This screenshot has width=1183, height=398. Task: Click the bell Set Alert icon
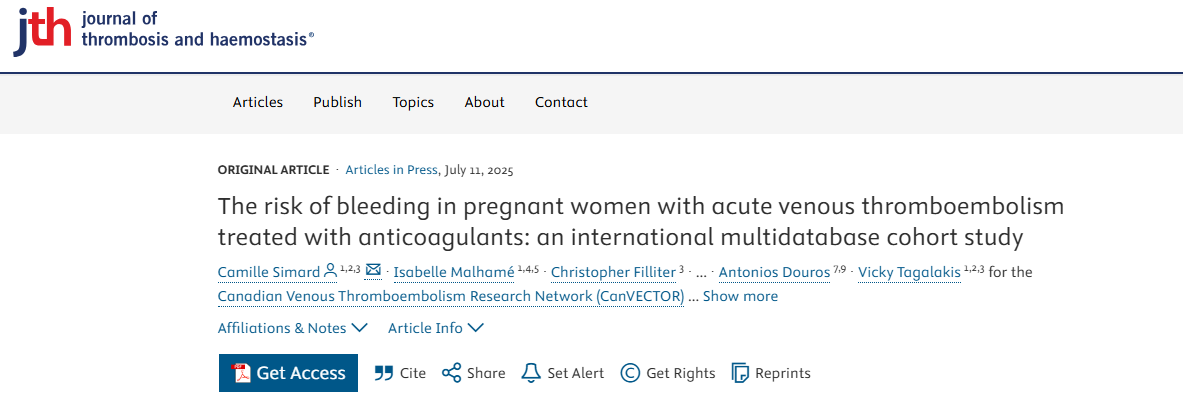pyautogui.click(x=531, y=372)
